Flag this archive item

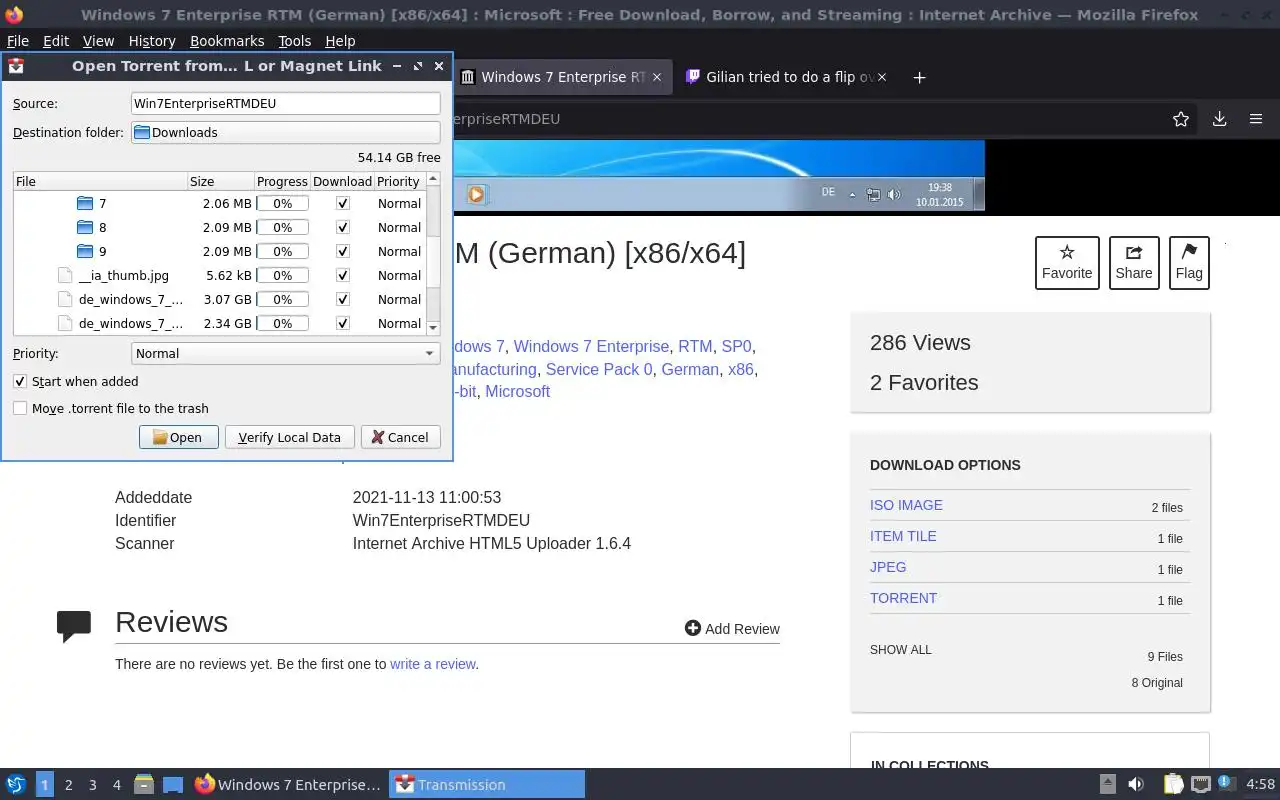coord(1189,263)
